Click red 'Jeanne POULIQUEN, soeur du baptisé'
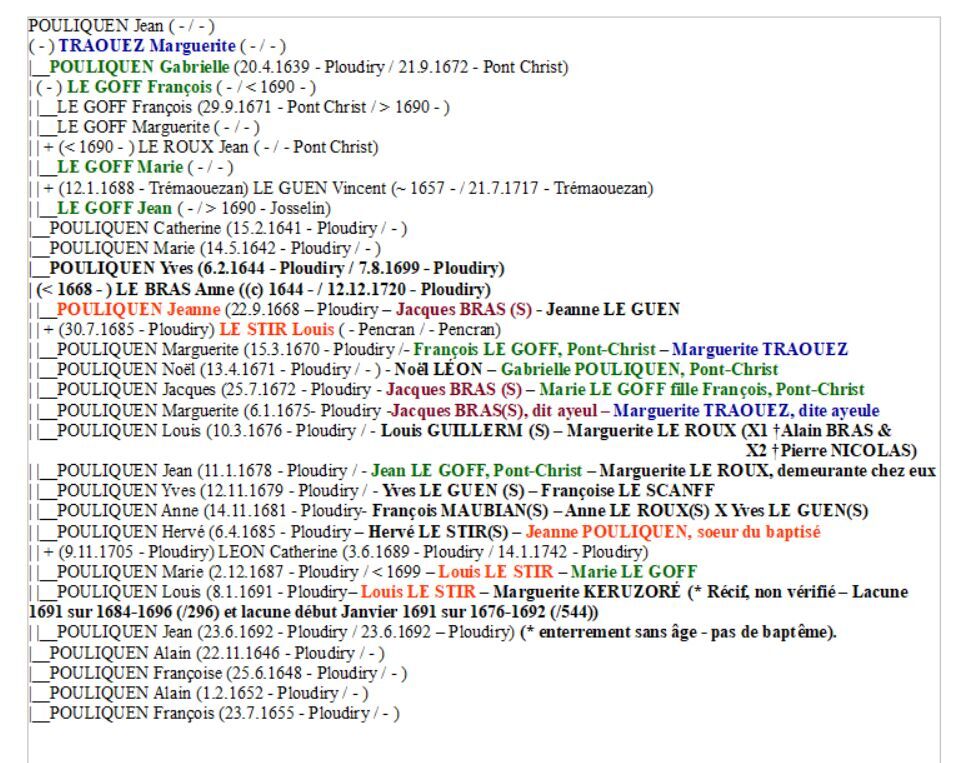Screen dimensions: 955x763 coord(673,532)
